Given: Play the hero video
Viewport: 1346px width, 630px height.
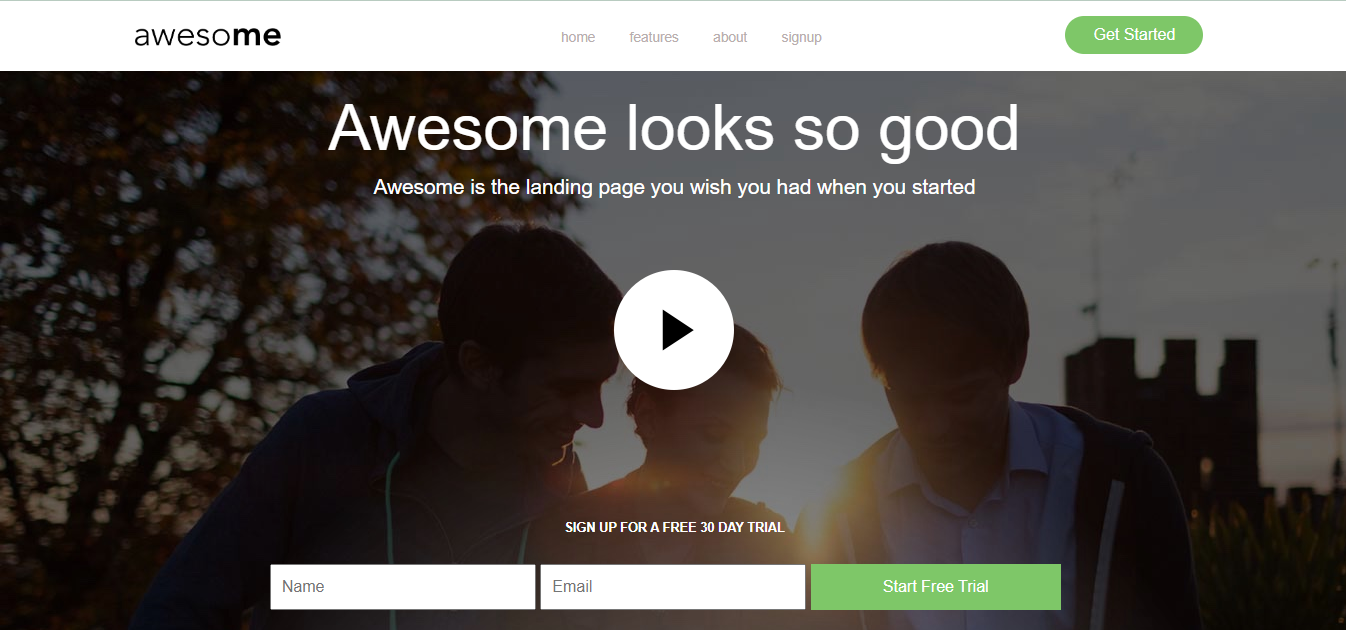Looking at the screenshot, I should [x=674, y=330].
